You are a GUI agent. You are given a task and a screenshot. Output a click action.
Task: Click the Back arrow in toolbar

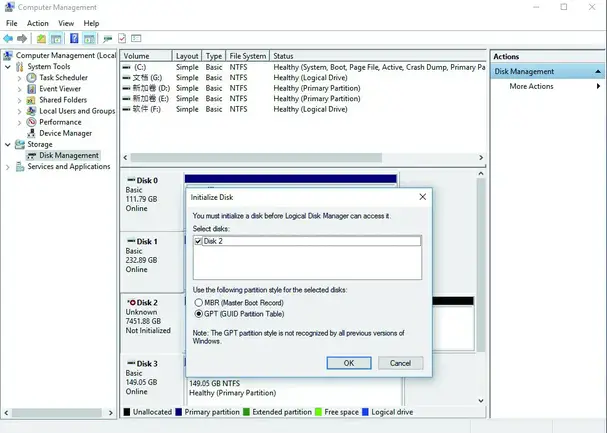tap(8, 38)
